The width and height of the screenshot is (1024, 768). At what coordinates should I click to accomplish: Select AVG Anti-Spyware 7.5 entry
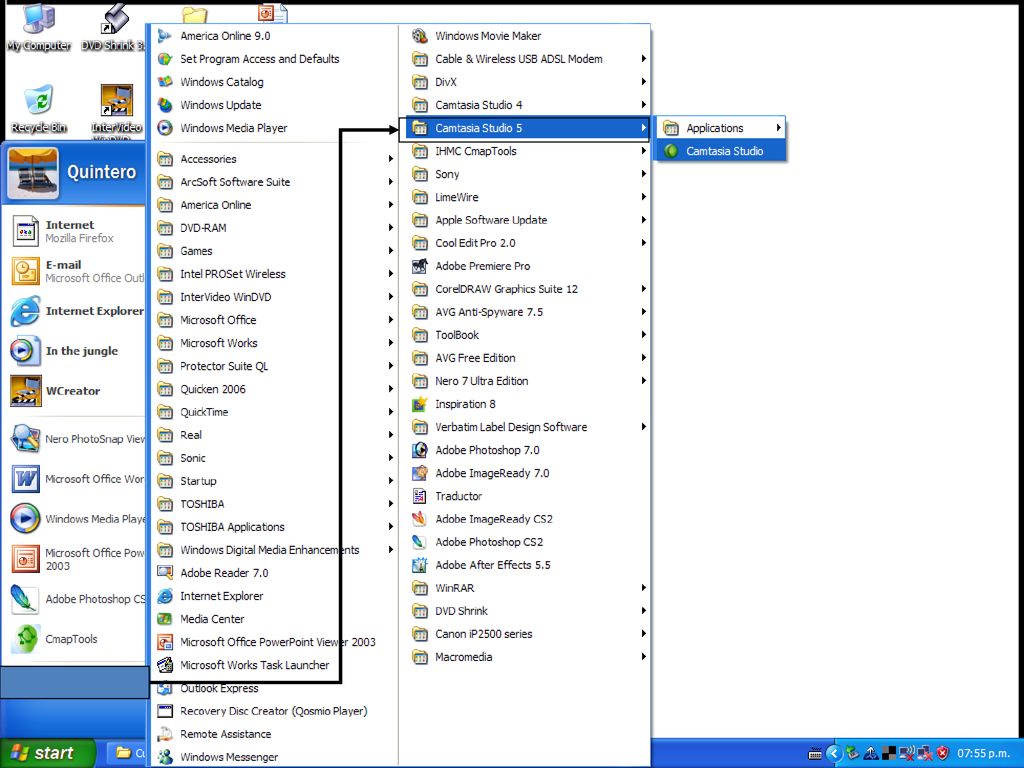[528, 312]
